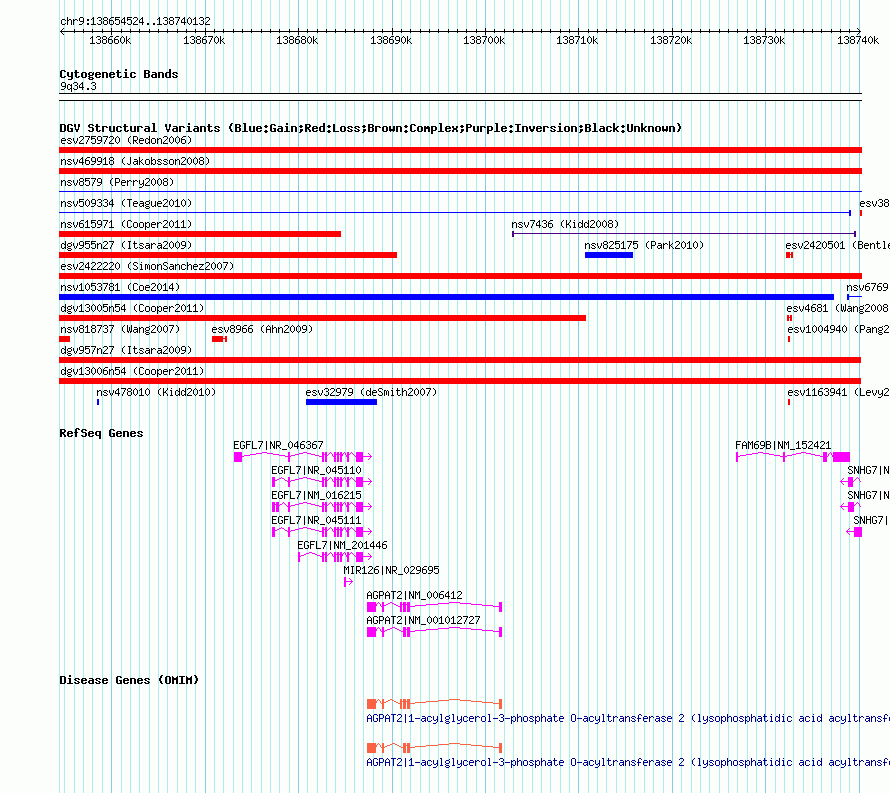
Task: Click the RefSeq Genes track title
Action: 101,433
